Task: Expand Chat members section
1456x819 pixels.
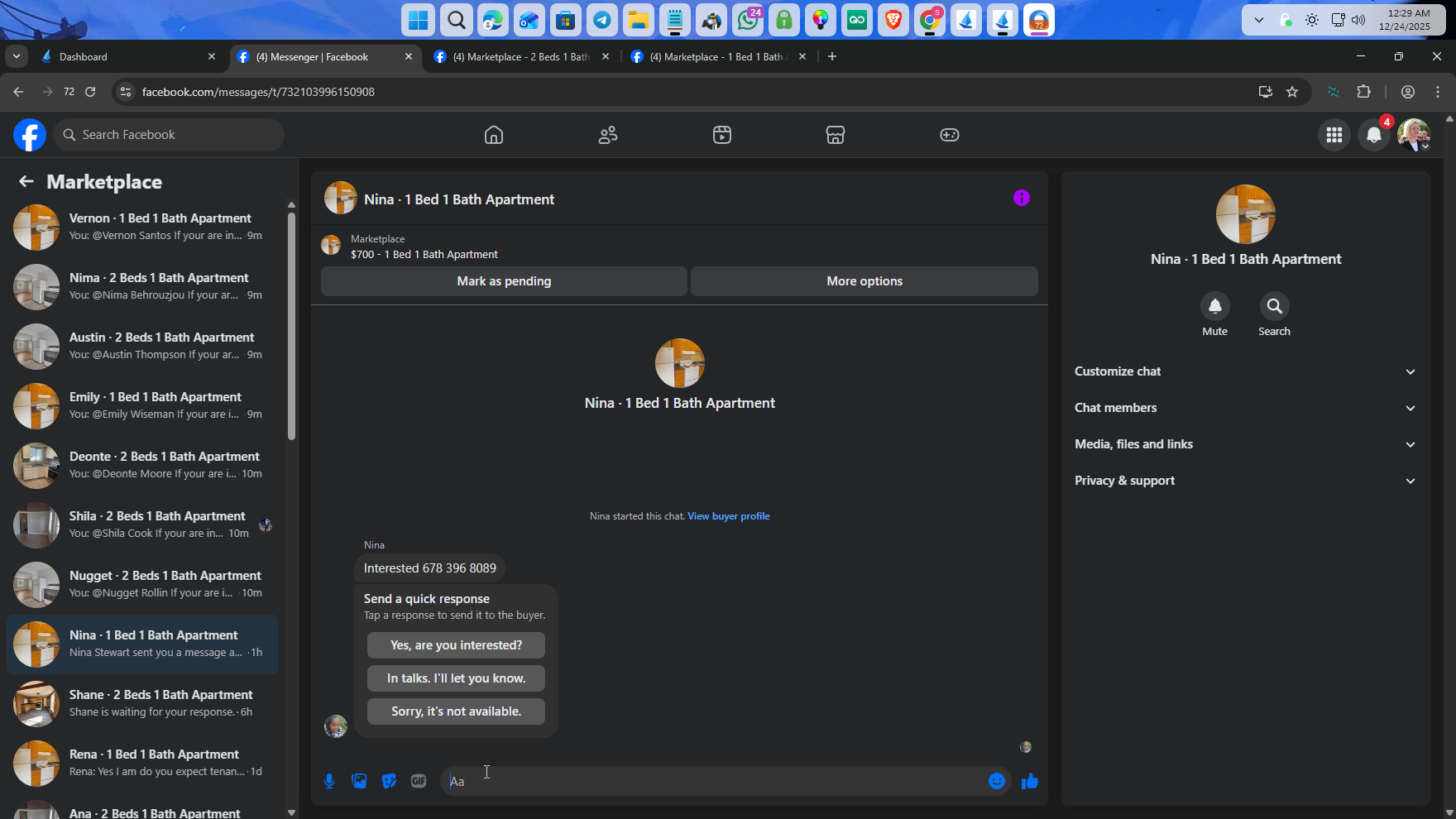Action: click(1245, 408)
